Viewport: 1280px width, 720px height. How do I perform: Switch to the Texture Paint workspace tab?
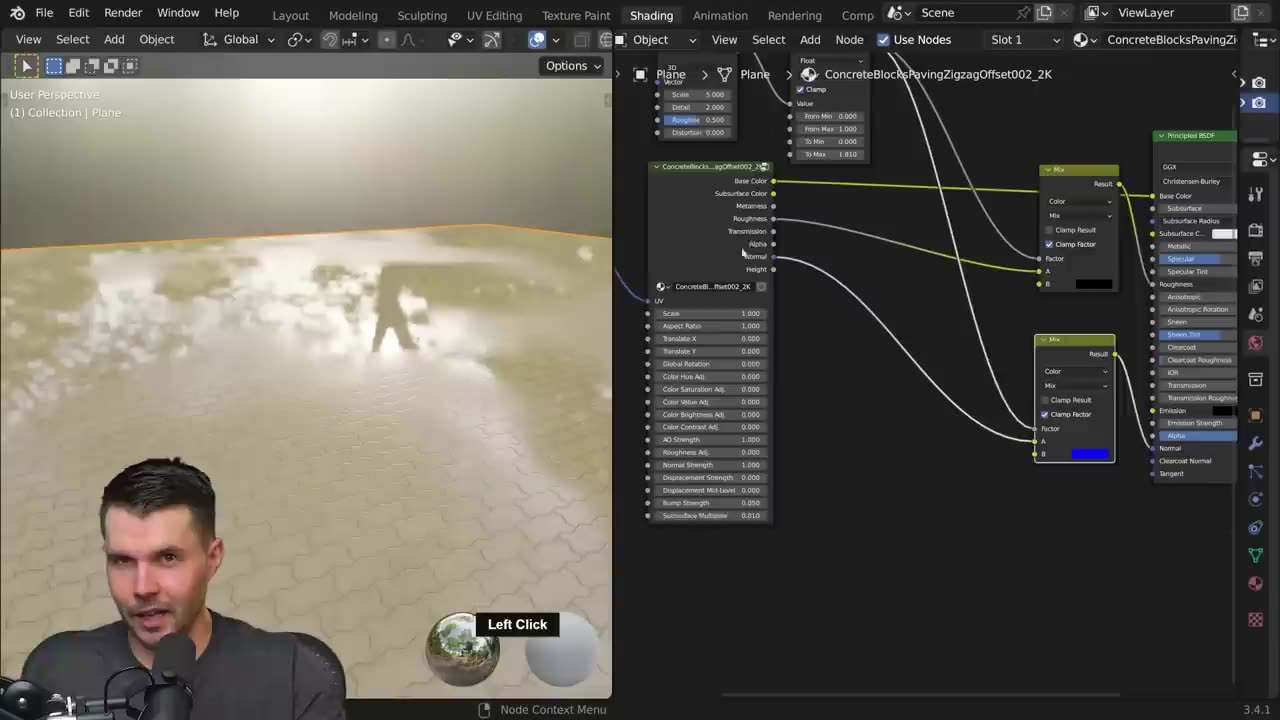pos(576,16)
